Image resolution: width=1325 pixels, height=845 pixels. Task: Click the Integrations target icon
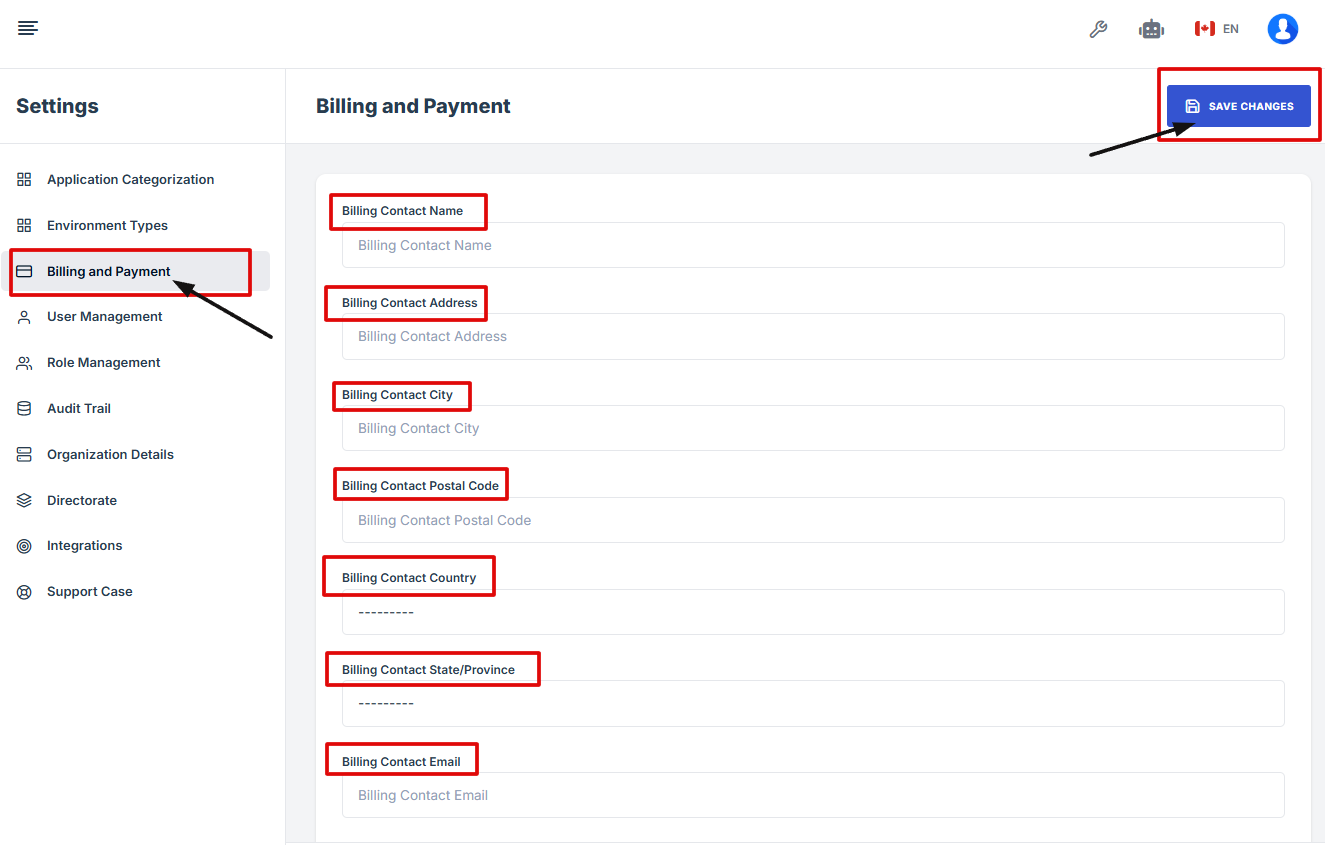coord(25,546)
